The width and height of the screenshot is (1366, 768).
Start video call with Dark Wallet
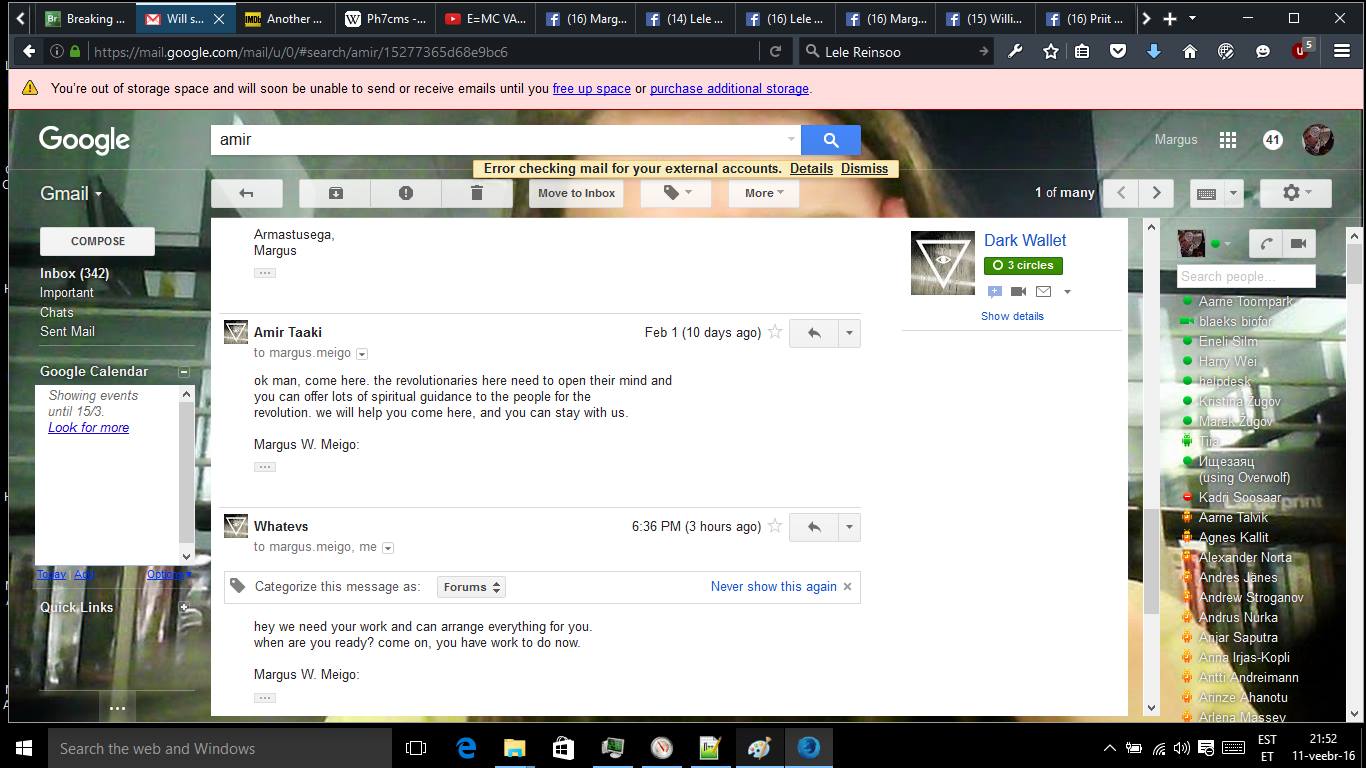tap(1019, 292)
